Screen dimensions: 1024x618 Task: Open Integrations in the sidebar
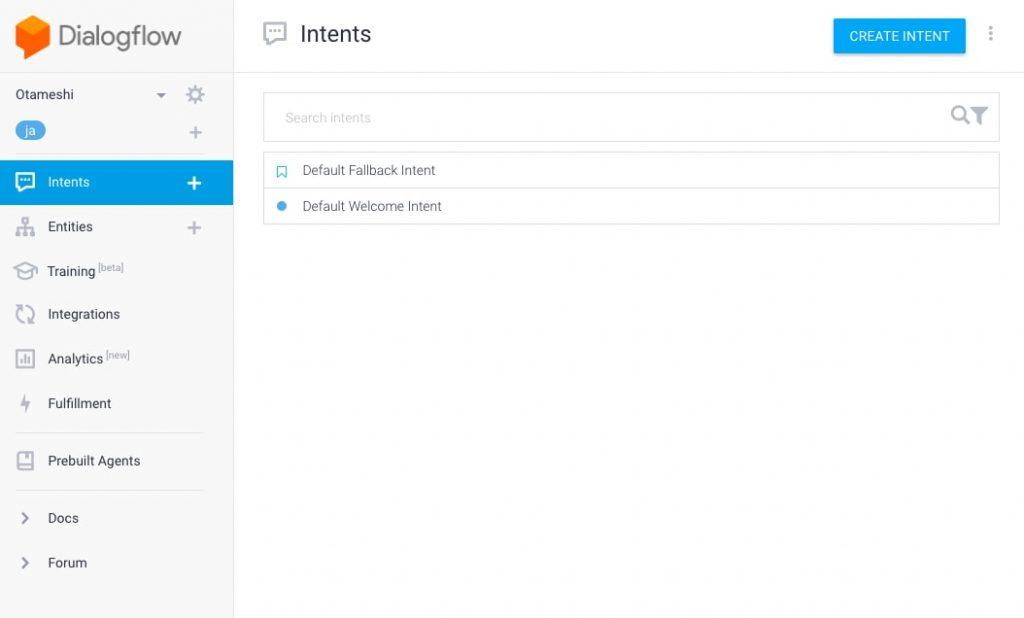coord(84,314)
